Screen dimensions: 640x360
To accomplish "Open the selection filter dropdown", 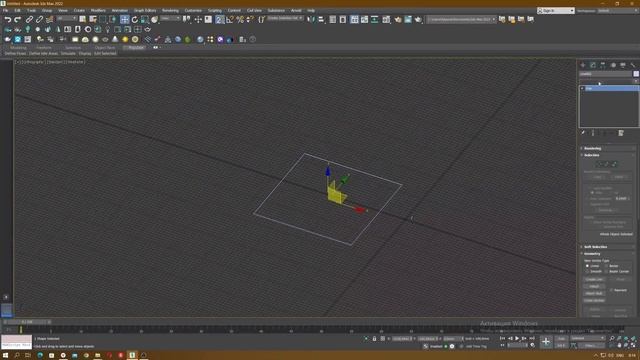I will pyautogui.click(x=67, y=19).
